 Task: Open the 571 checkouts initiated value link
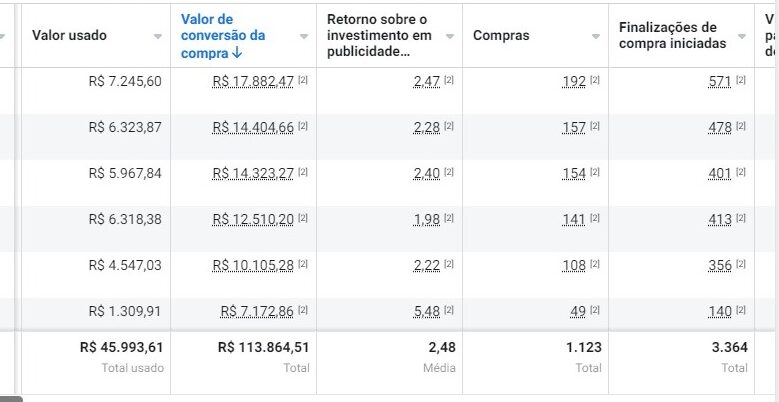pyautogui.click(x=720, y=81)
